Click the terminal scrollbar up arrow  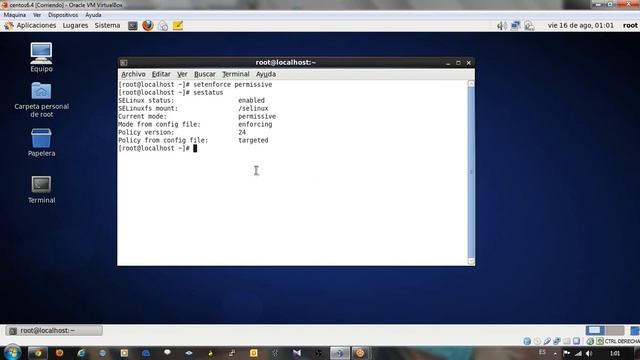471,84
